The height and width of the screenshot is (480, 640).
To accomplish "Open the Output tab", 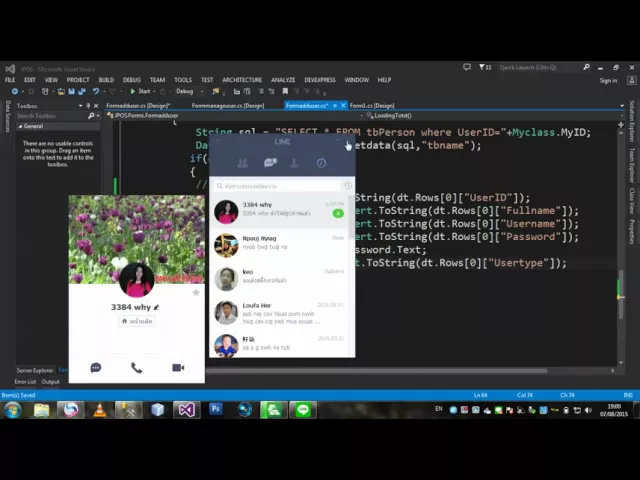I will click(51, 382).
